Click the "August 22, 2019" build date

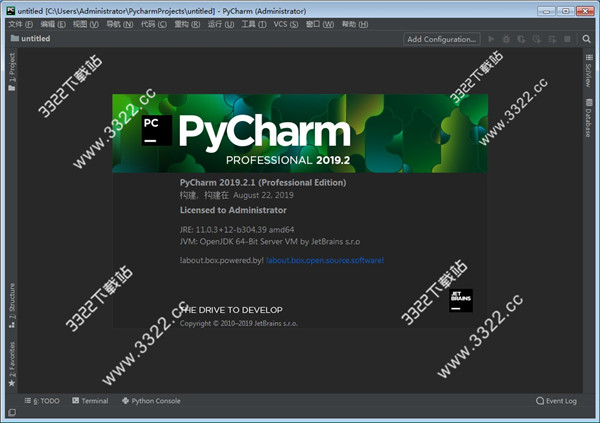[x=263, y=195]
